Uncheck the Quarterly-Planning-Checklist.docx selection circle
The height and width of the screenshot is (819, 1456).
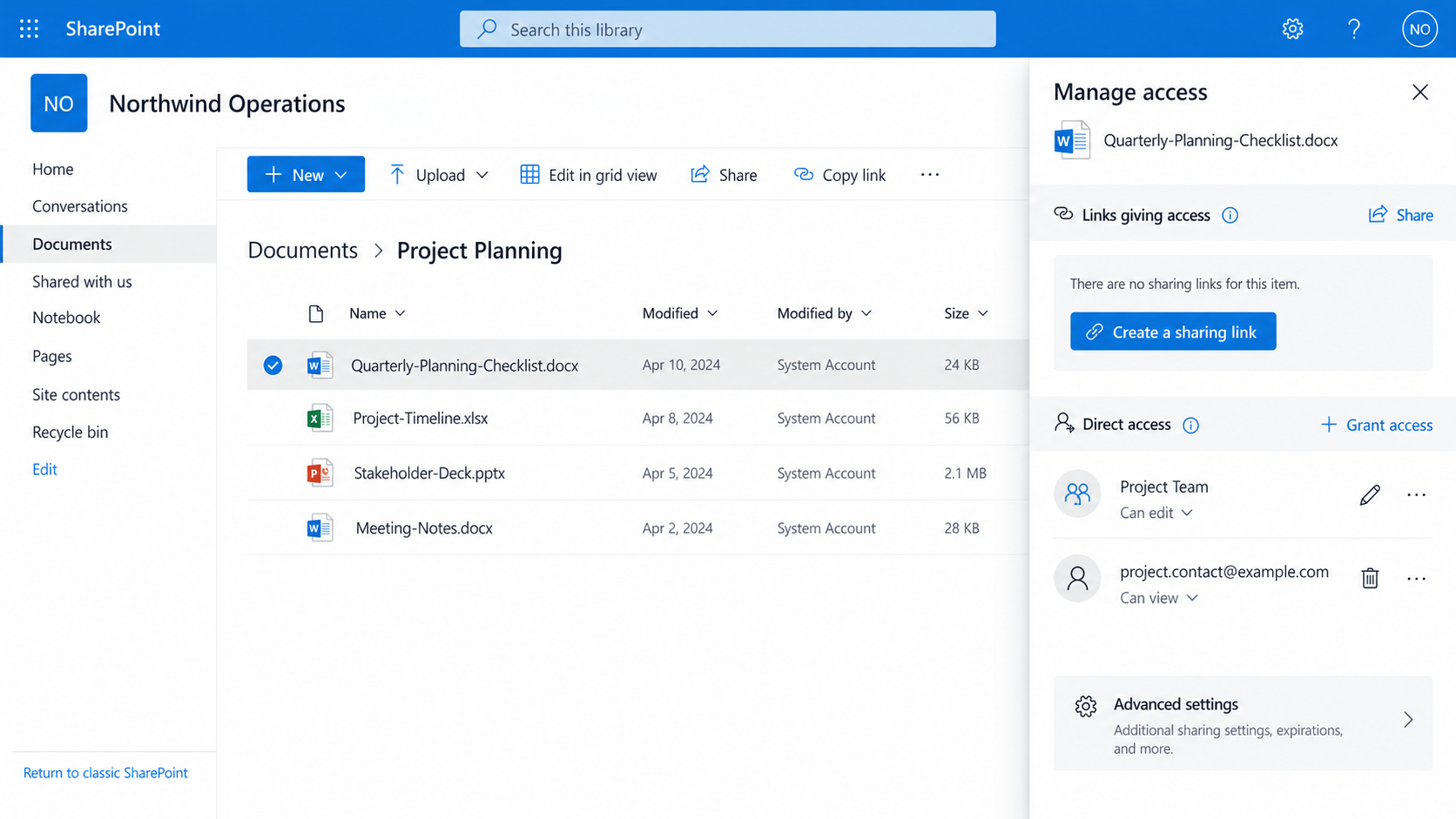[x=273, y=366]
